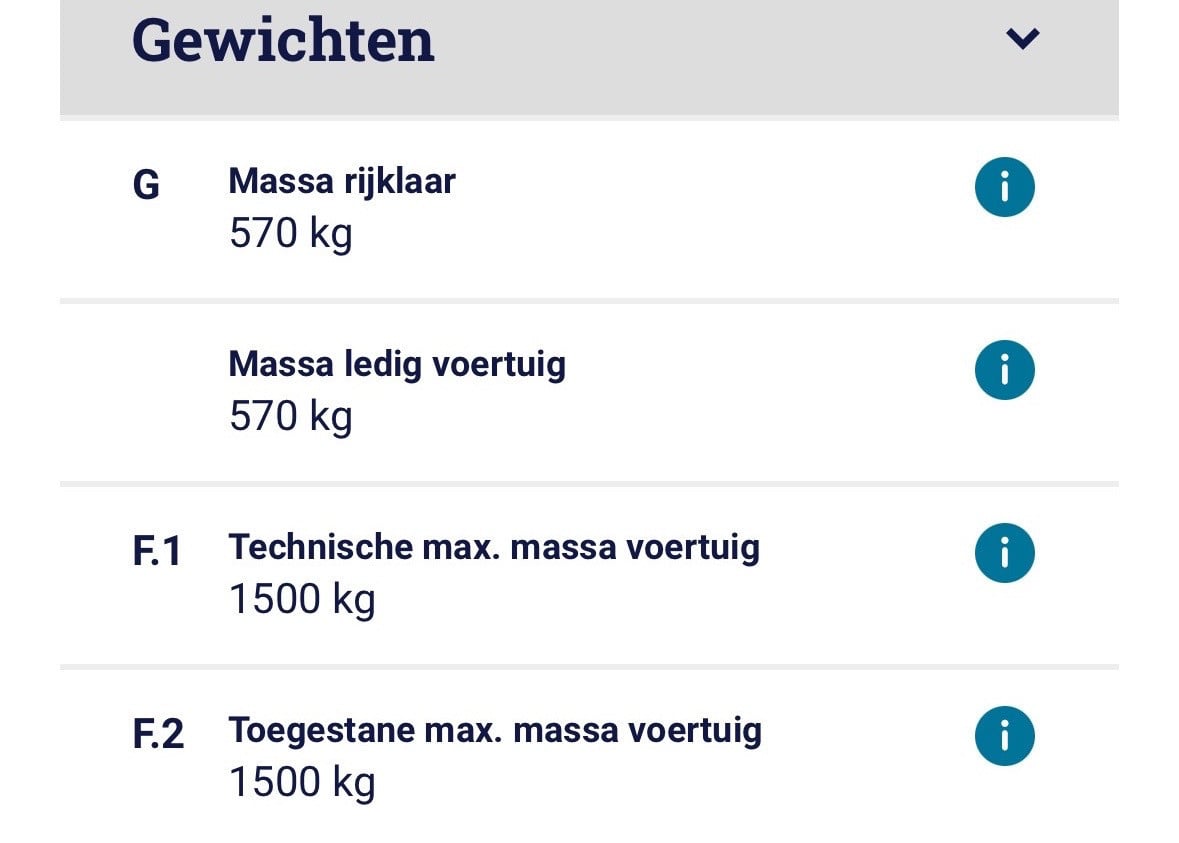Click the F.1 field code
Viewport: 1179px width, 843px height.
[156, 551]
